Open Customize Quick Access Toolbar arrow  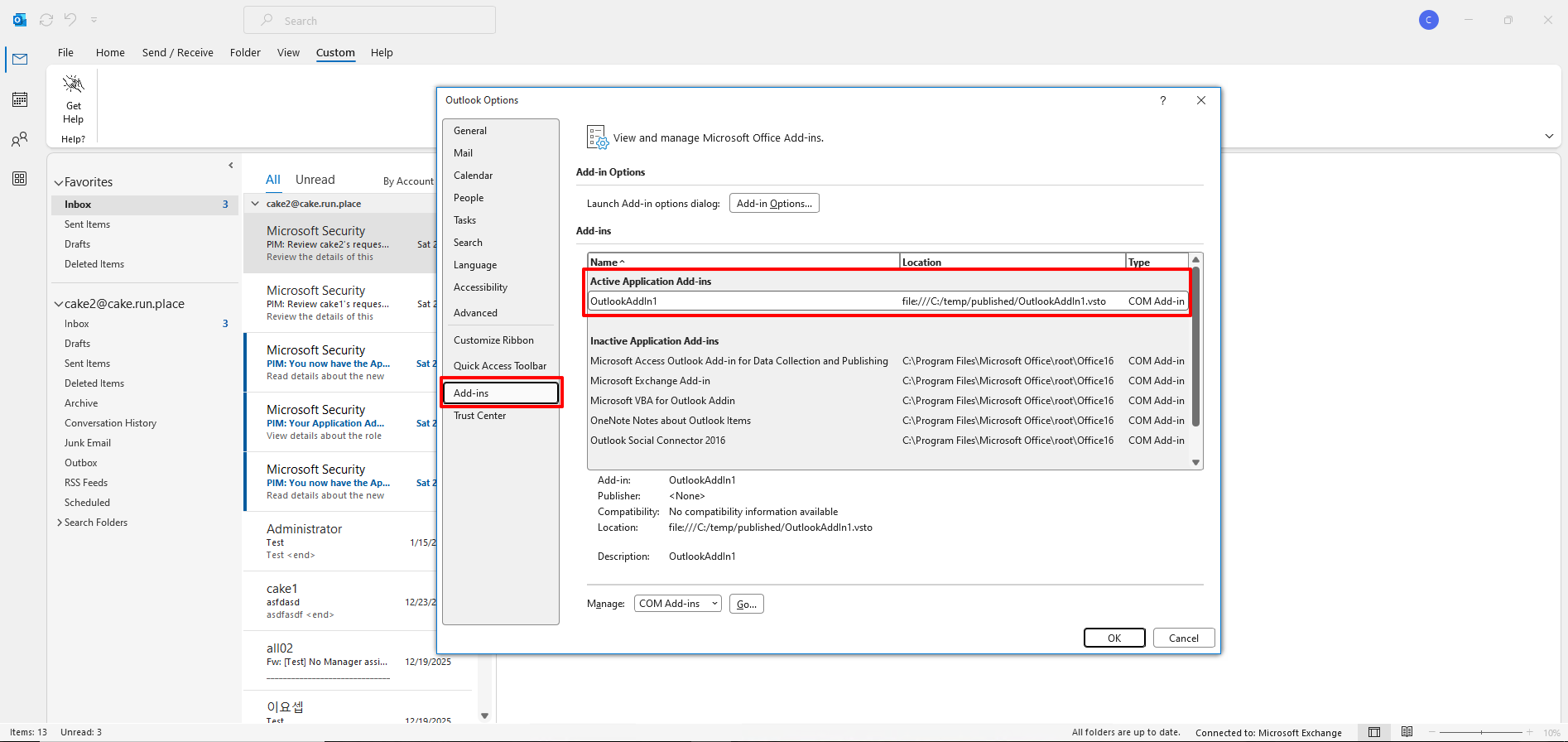pyautogui.click(x=94, y=20)
